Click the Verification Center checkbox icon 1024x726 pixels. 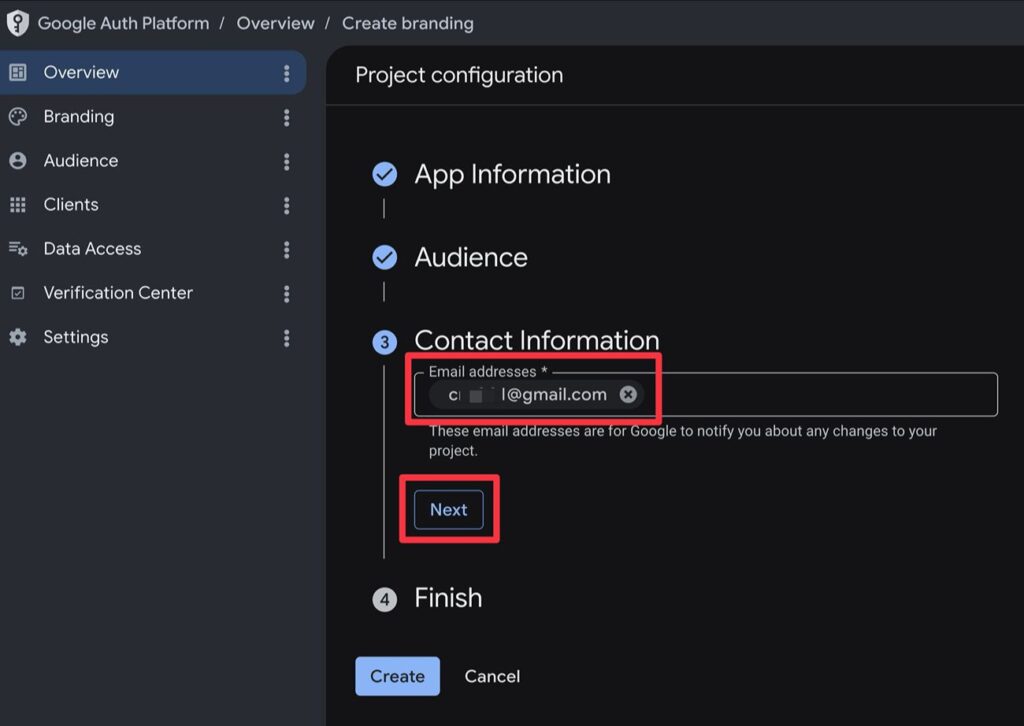pos(18,293)
